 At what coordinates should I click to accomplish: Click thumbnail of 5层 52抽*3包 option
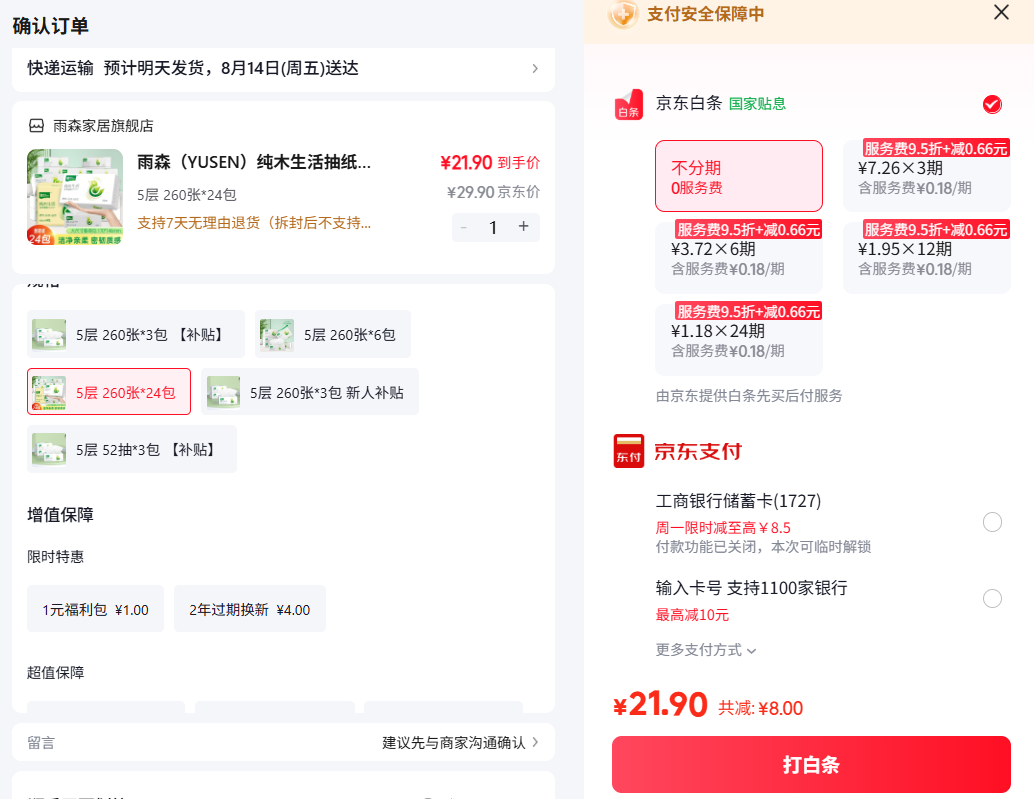49,450
